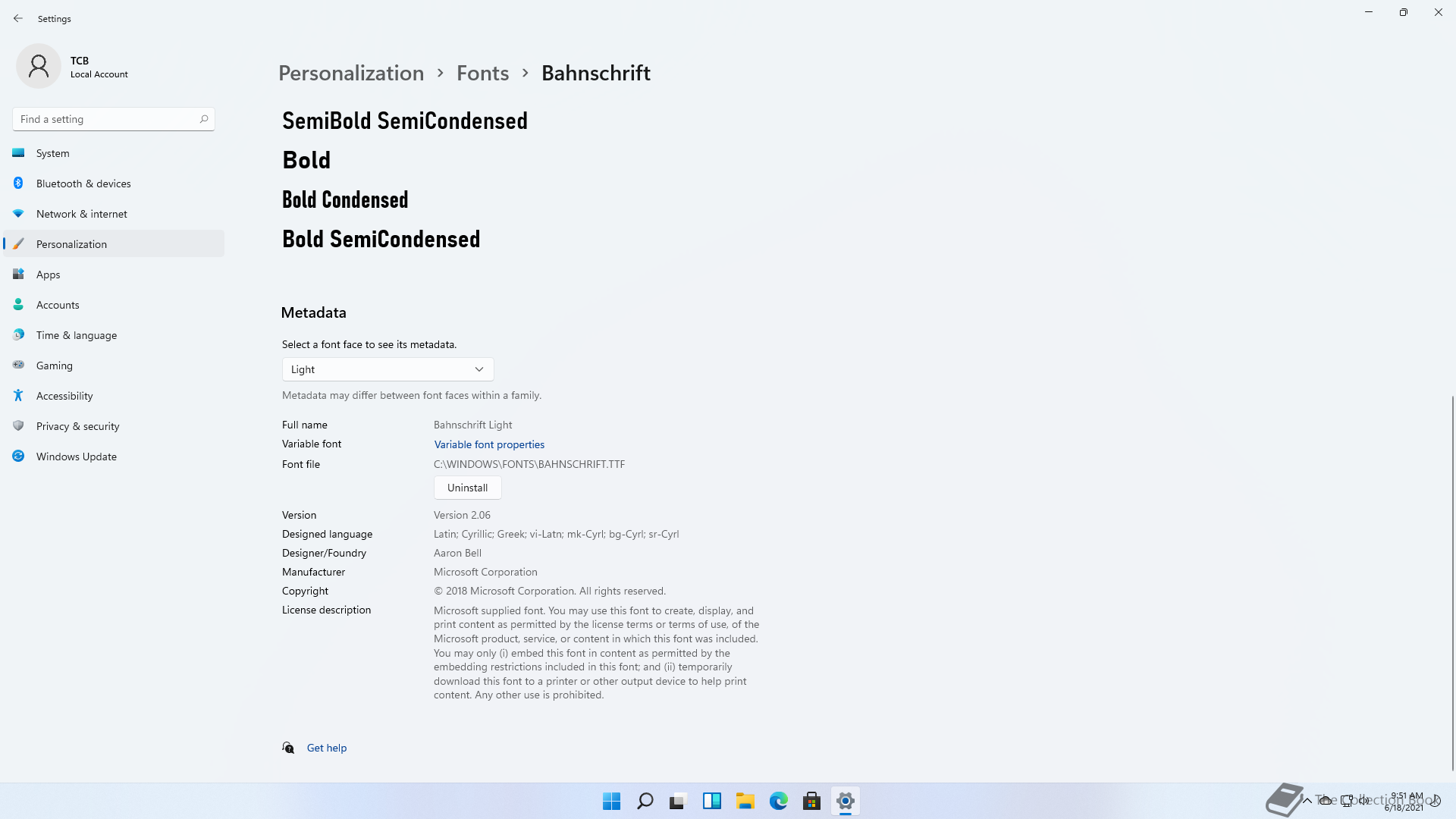1456x819 pixels.
Task: Open Accessibility settings
Action: [114, 396]
